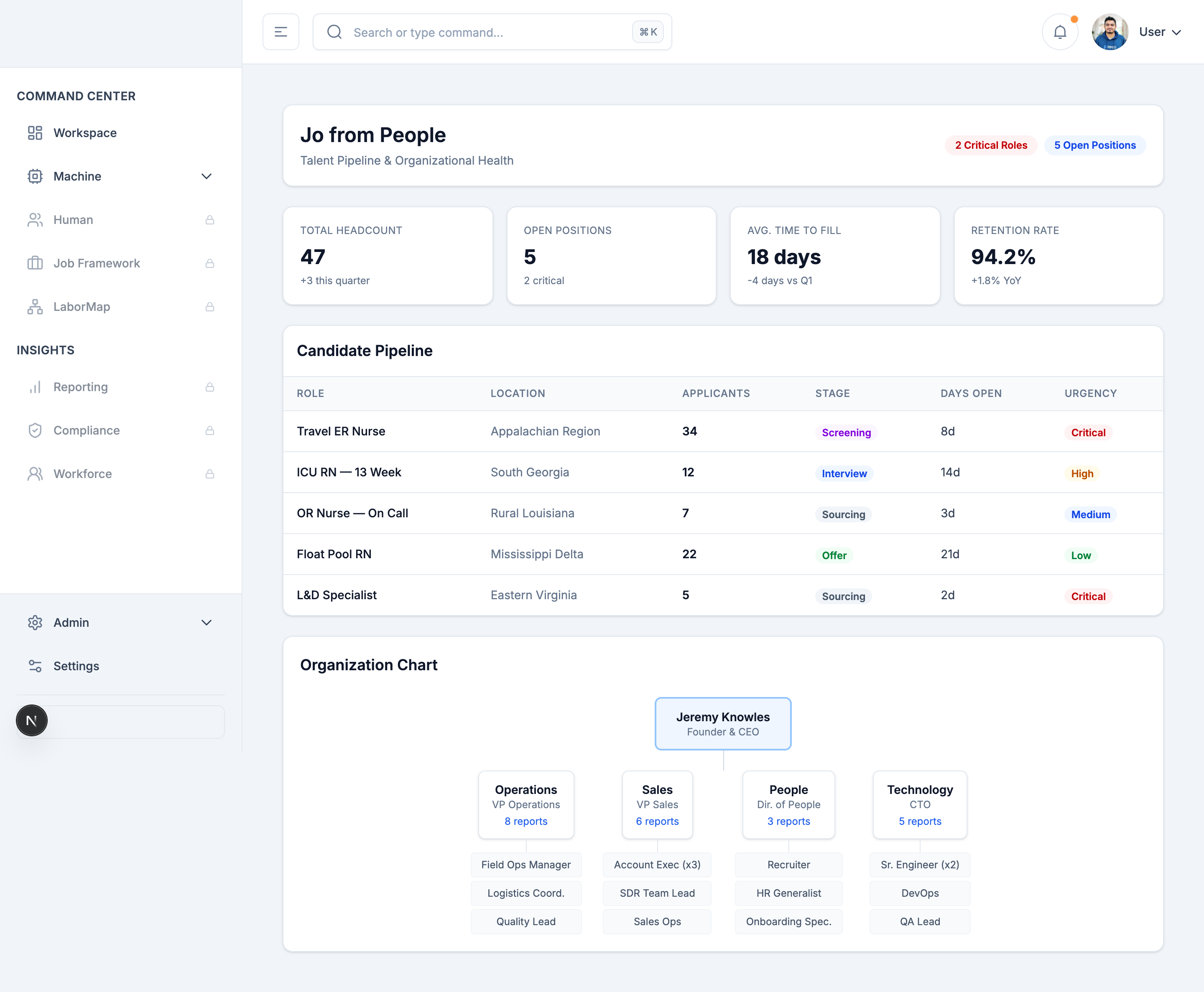This screenshot has width=1204, height=992.
Task: Open the Workforce menu item
Action: (82, 474)
